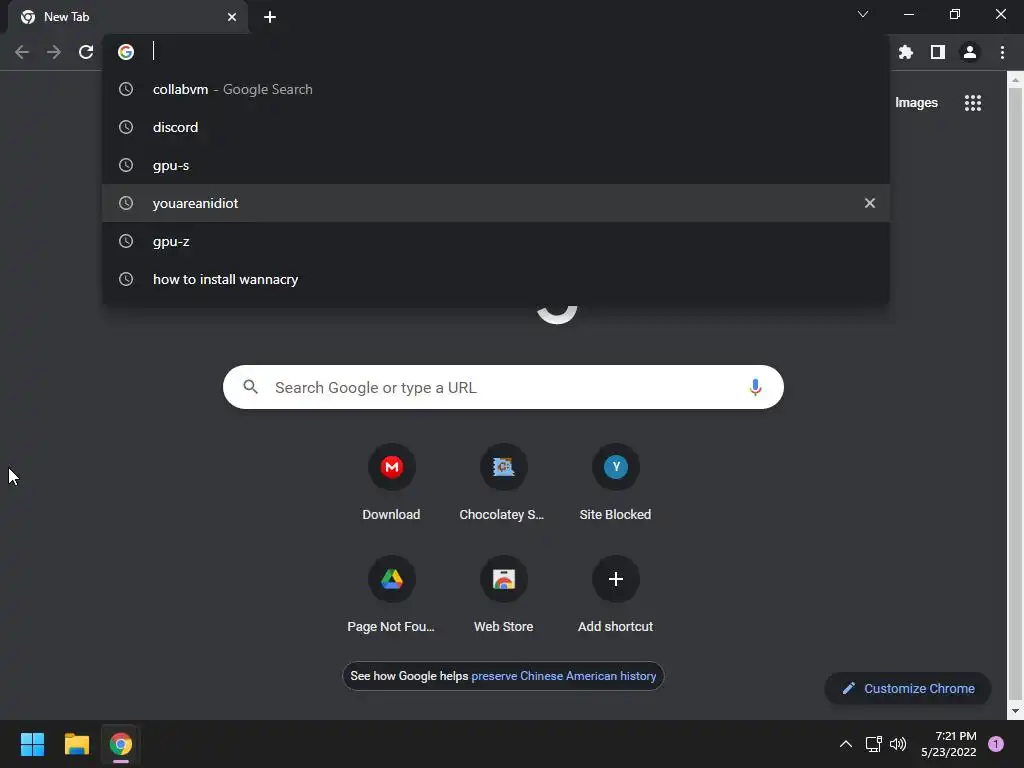Open the Extensions puzzle icon

pos(906,52)
